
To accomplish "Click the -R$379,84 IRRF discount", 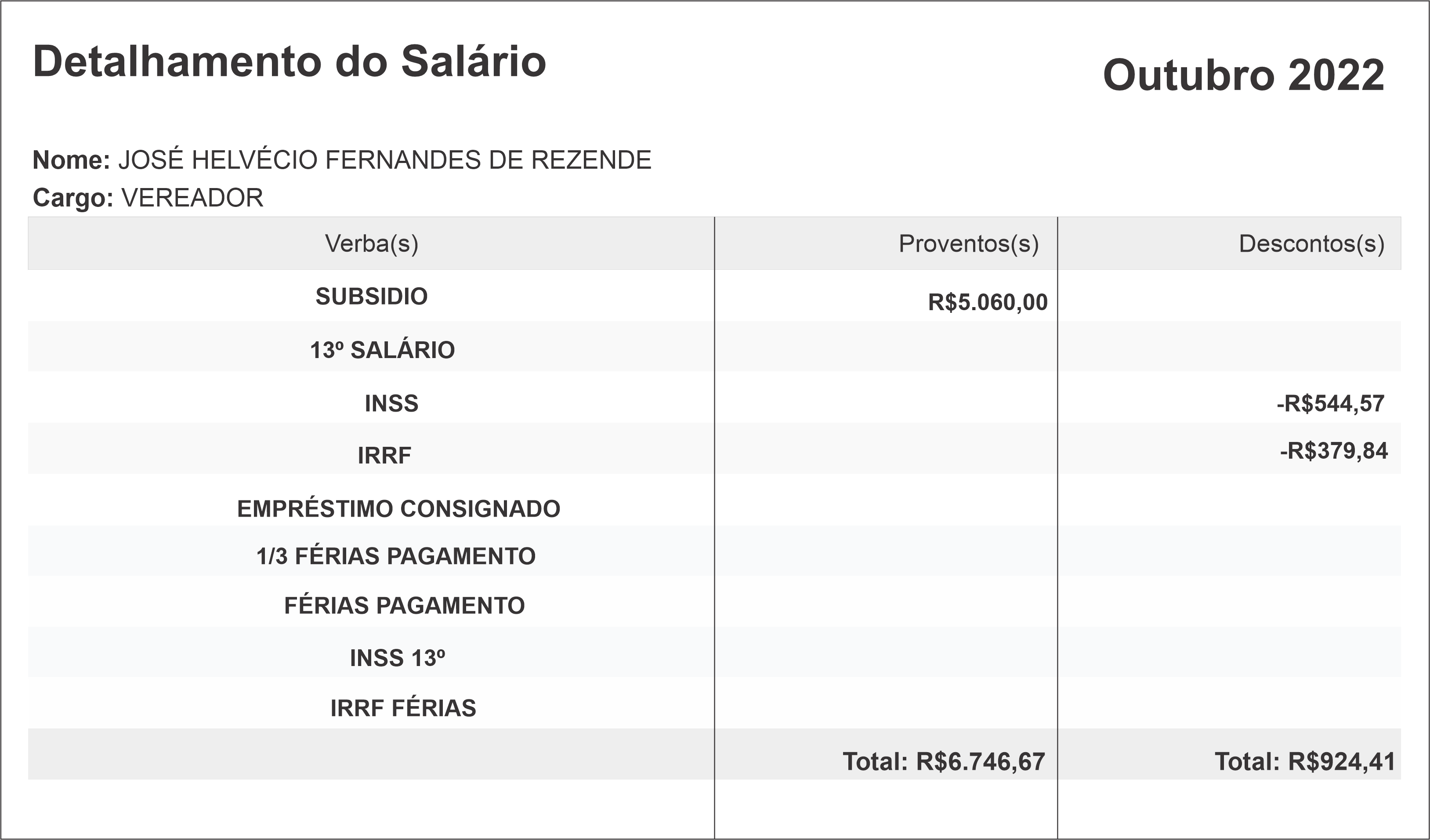I will coord(1333,451).
